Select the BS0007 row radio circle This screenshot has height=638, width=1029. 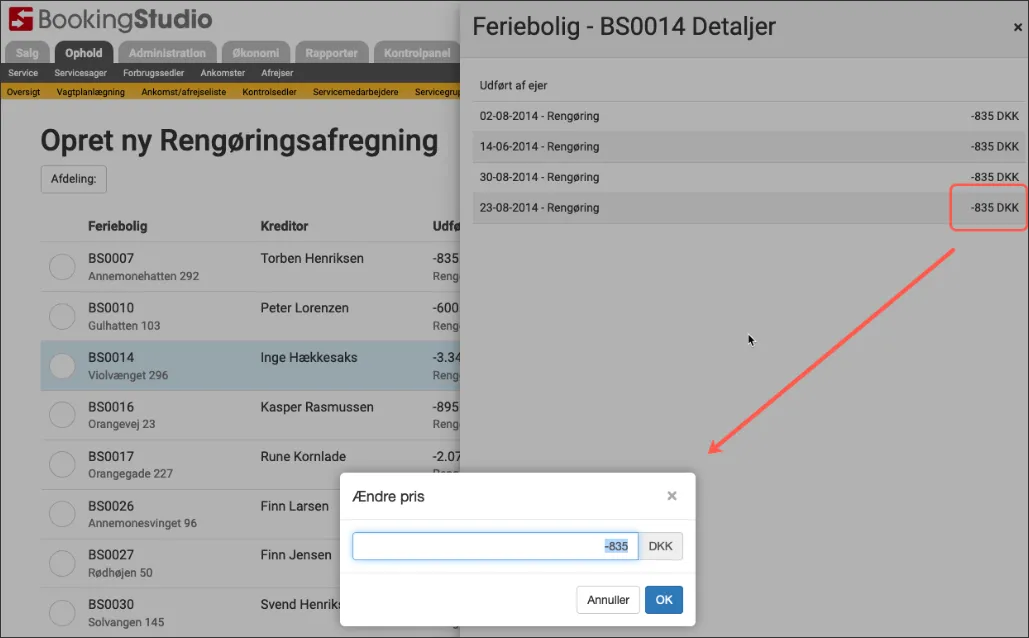pos(62,267)
